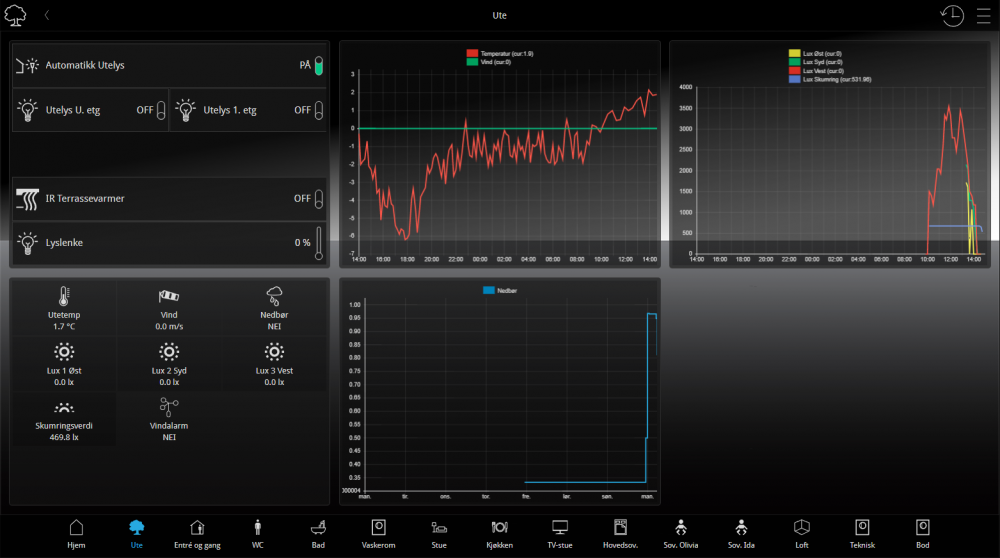Open the Utetemp thermometer tile
1000x558 pixels.
[63, 308]
